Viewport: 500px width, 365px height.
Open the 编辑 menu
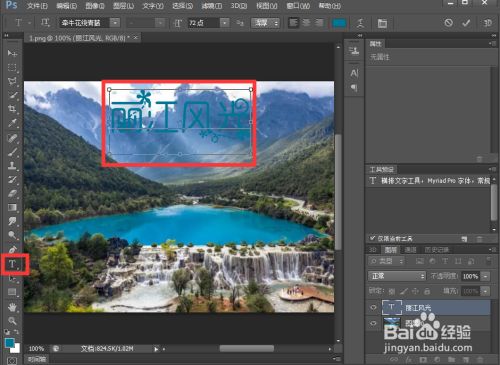pos(66,6)
